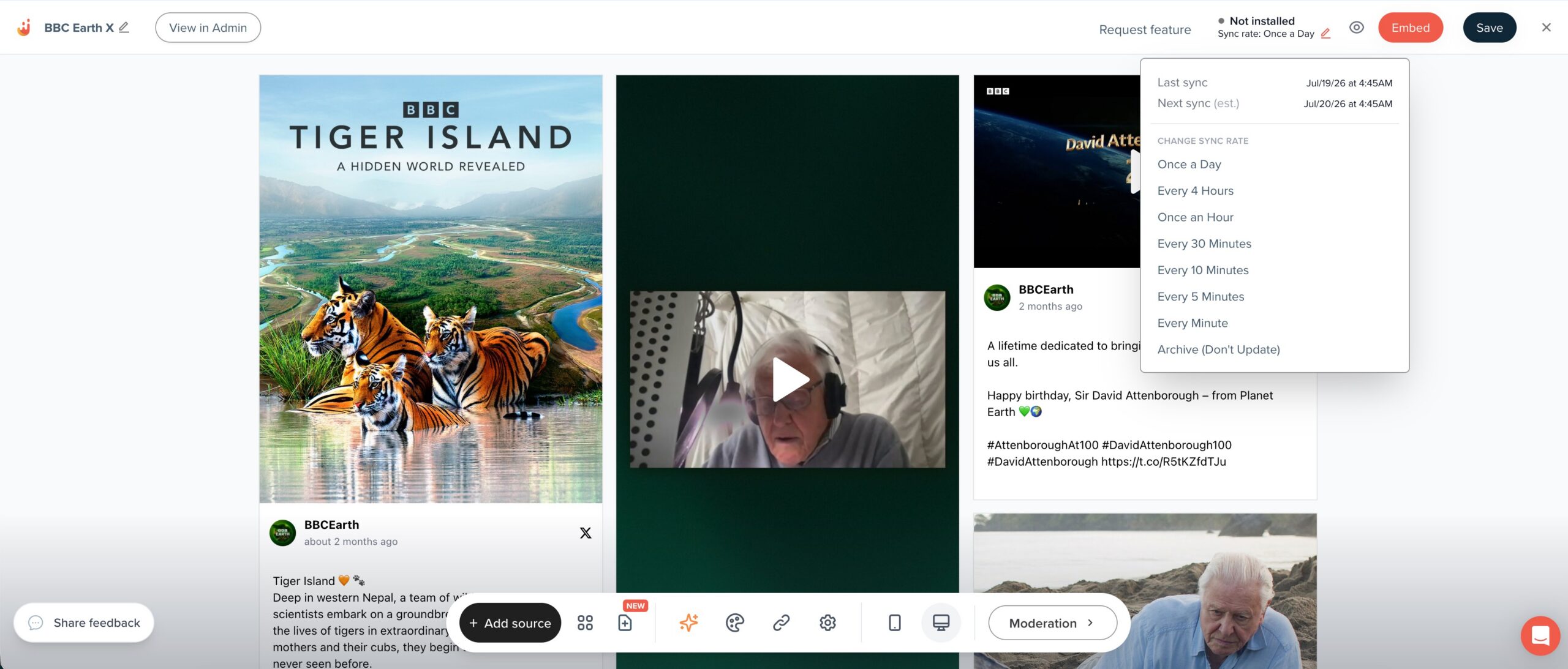Click the Curator logo icon
Viewport: 1568px width, 669px height.
click(24, 28)
